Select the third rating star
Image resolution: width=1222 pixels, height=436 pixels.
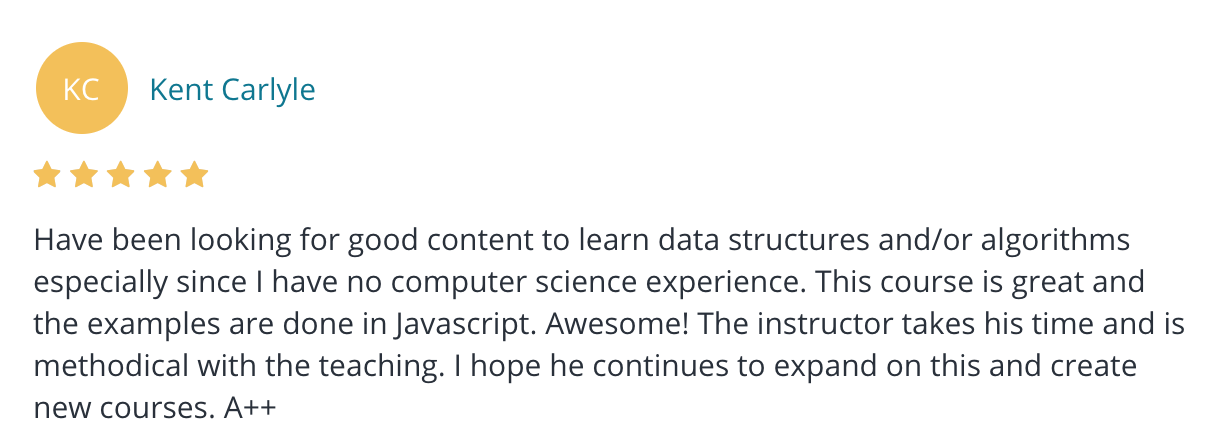(x=120, y=176)
